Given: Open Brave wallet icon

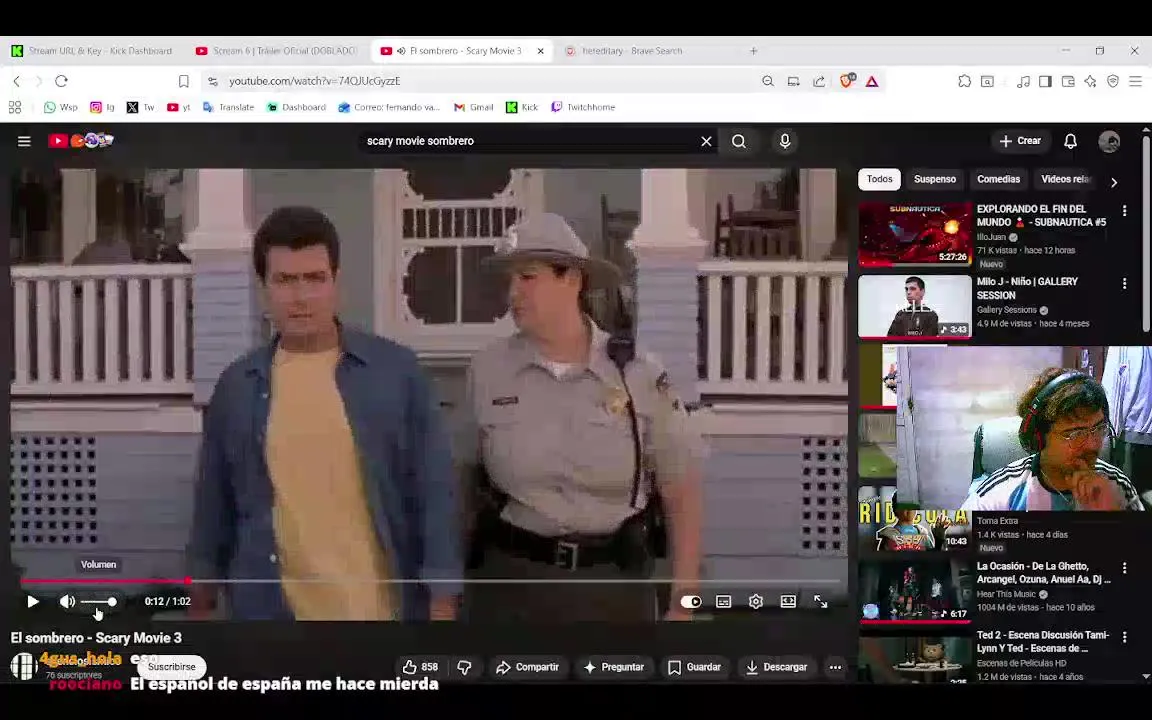Looking at the screenshot, I should coord(1068,82).
